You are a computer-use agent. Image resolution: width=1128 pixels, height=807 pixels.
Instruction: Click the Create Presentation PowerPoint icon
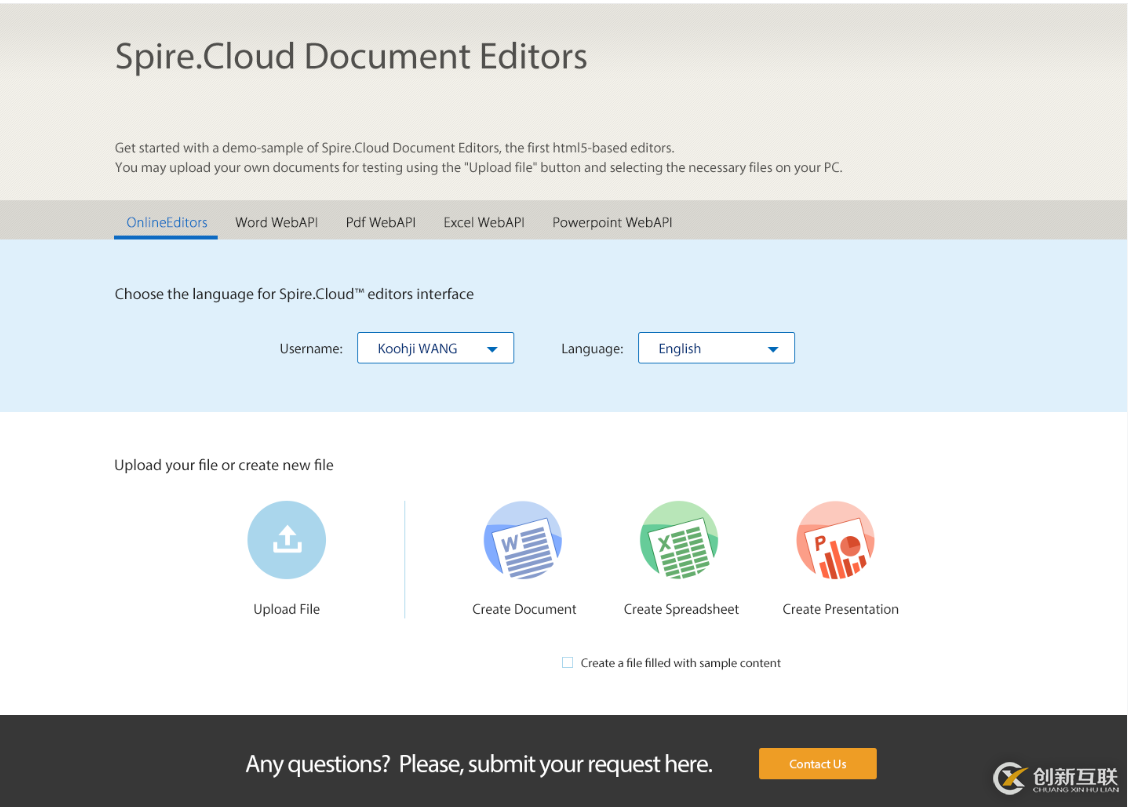835,539
